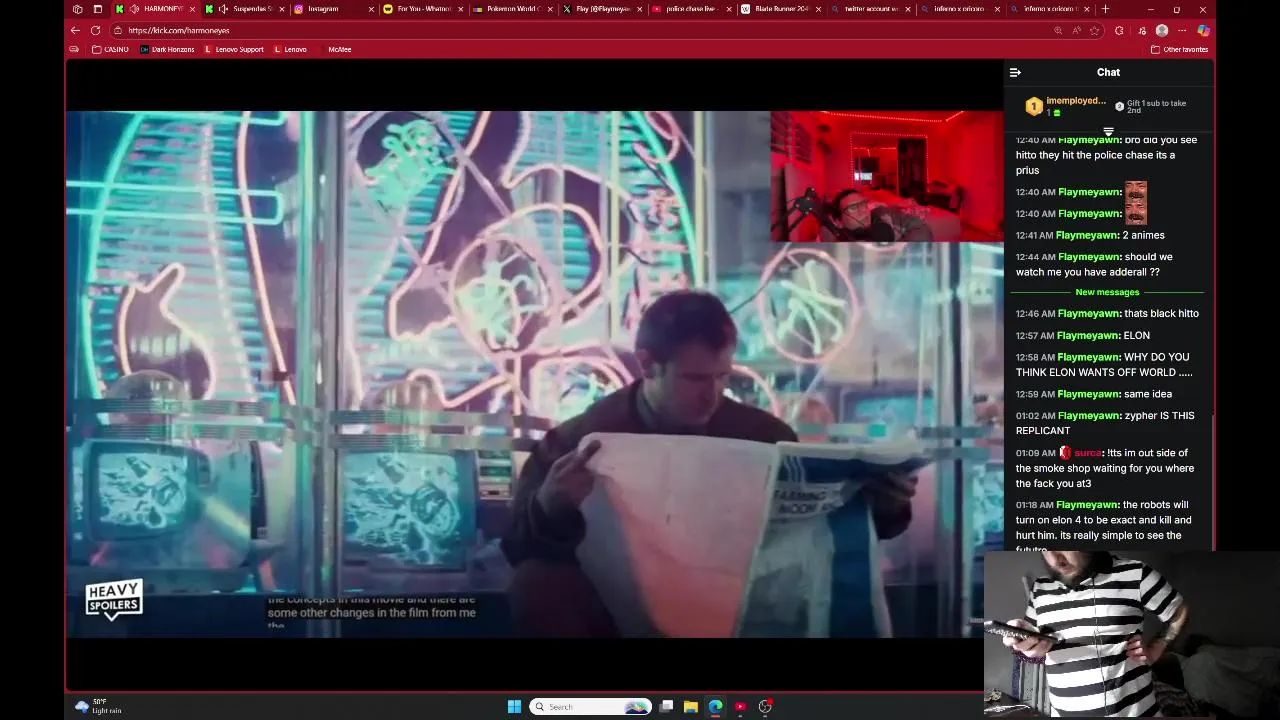The height and width of the screenshot is (720, 1280).
Task: Click the Microsoft Edge taskbar icon
Action: tap(715, 706)
